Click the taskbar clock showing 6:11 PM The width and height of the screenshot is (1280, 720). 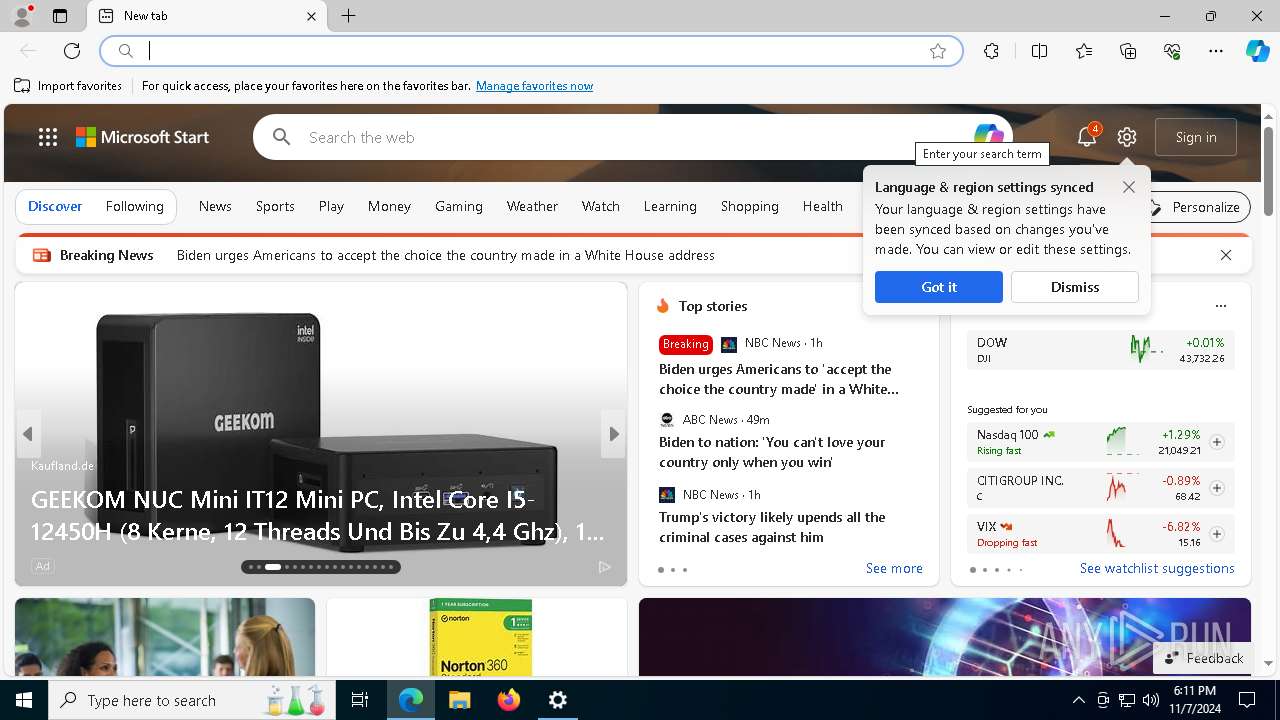(1194, 700)
